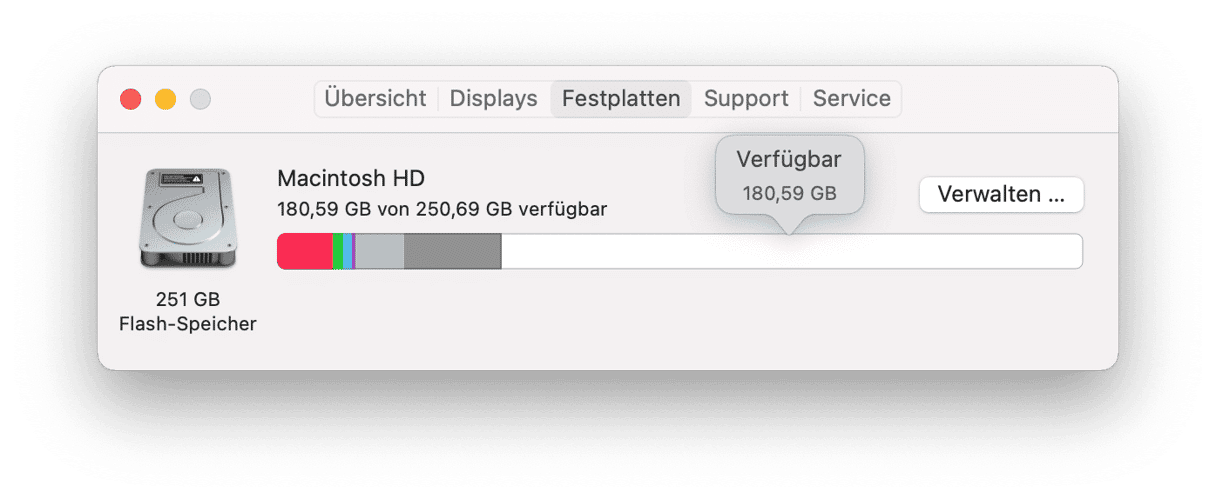Close the system information window
This screenshot has height=499, width=1216.
pyautogui.click(x=130, y=99)
